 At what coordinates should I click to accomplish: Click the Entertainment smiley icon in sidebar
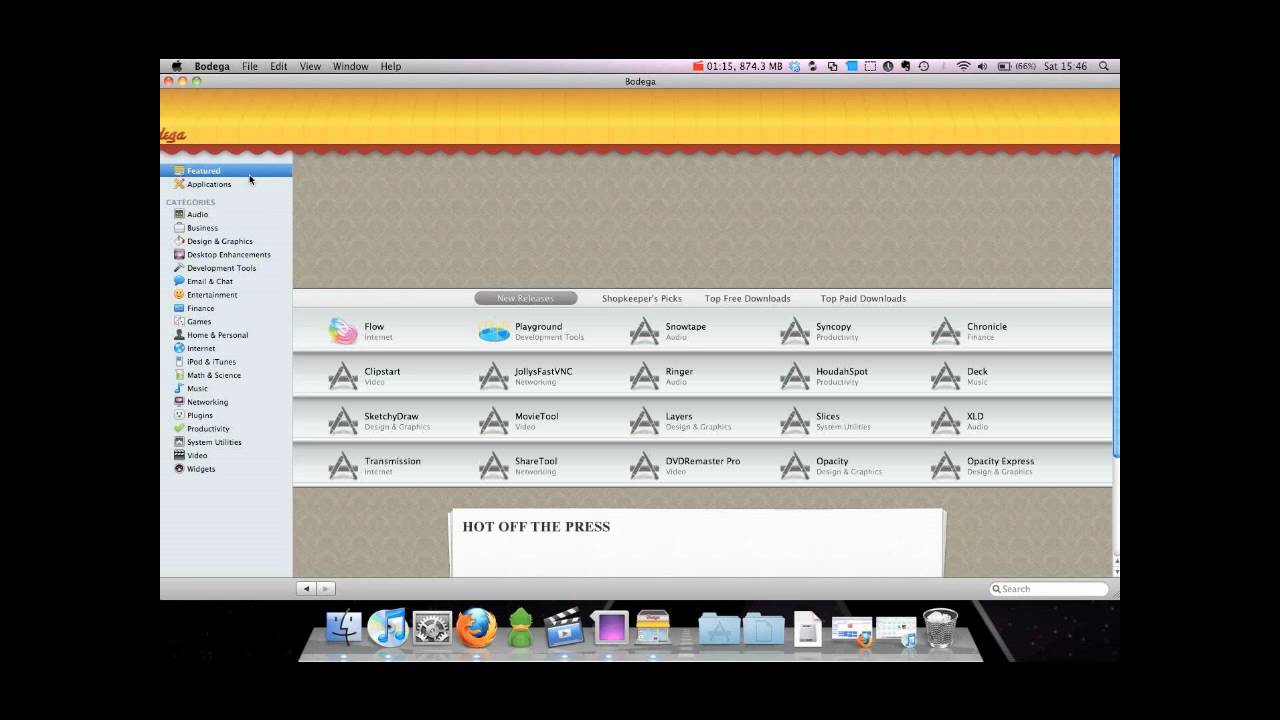(x=179, y=295)
